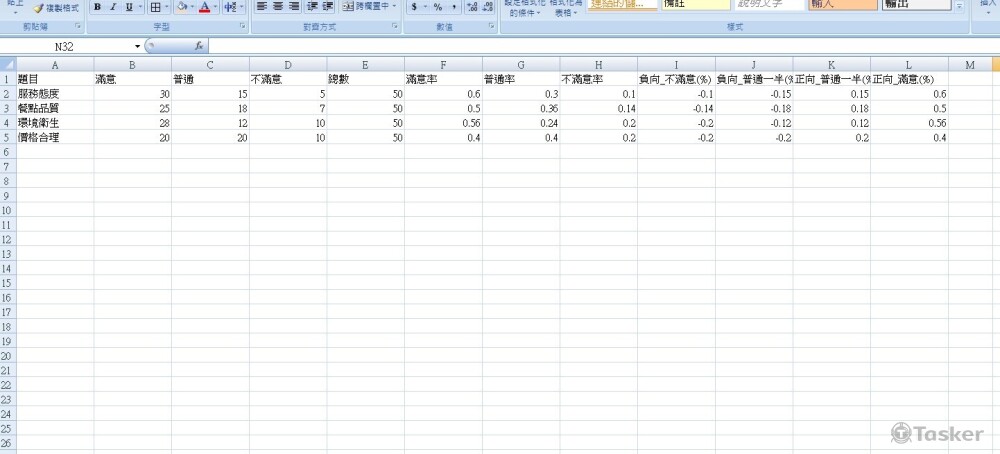Open the Name Box dropdown arrow

[x=138, y=47]
